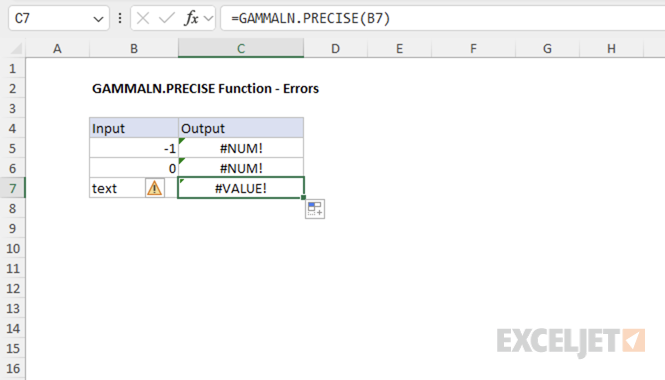The image size is (665, 380).
Task: Select row 7 header
Action: (x=13, y=188)
